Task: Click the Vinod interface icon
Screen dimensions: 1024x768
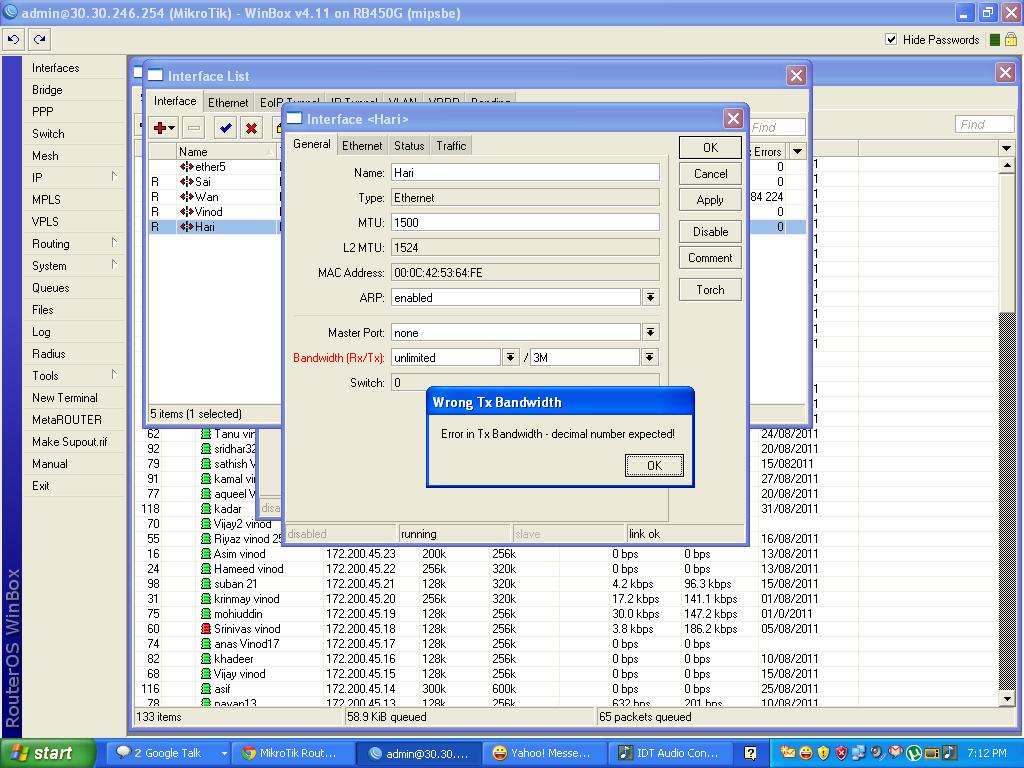Action: 186,212
